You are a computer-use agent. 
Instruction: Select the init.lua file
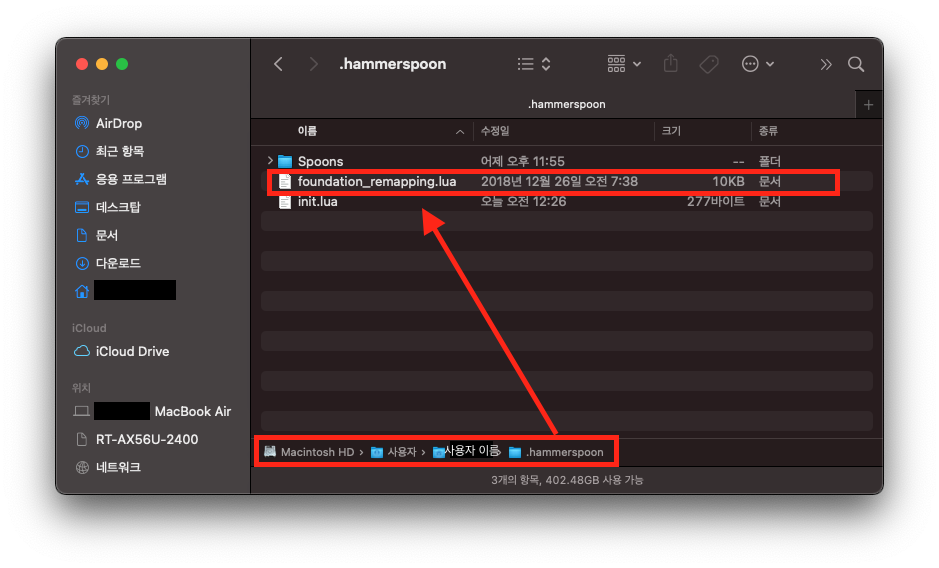[x=567, y=201]
